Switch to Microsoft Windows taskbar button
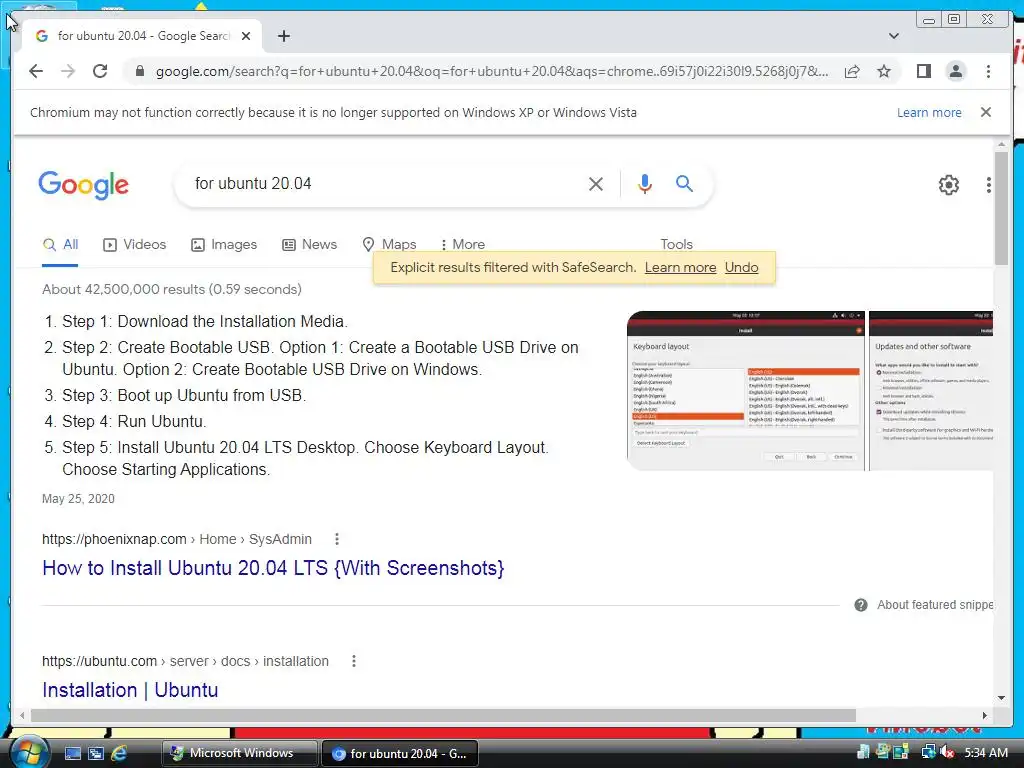The image size is (1024, 768). pos(240,753)
